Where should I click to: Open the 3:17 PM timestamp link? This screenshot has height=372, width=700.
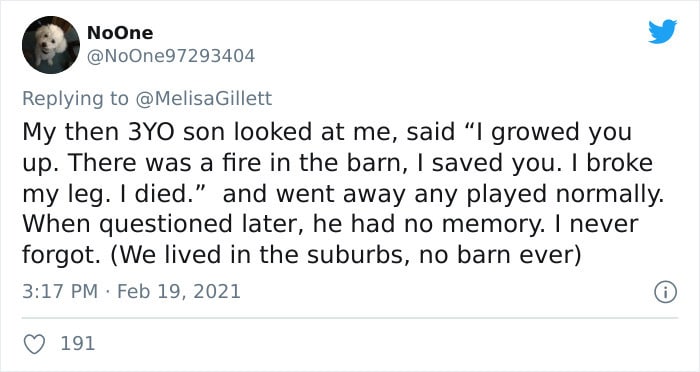[60, 292]
